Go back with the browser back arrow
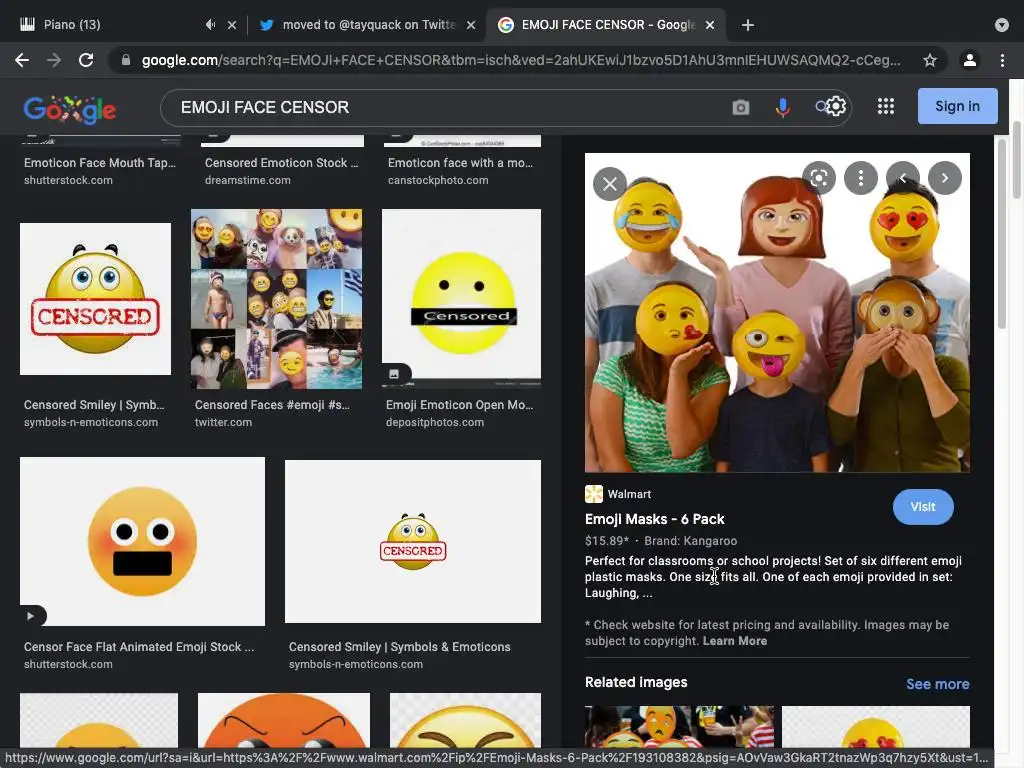This screenshot has height=768, width=1024. (x=22, y=60)
